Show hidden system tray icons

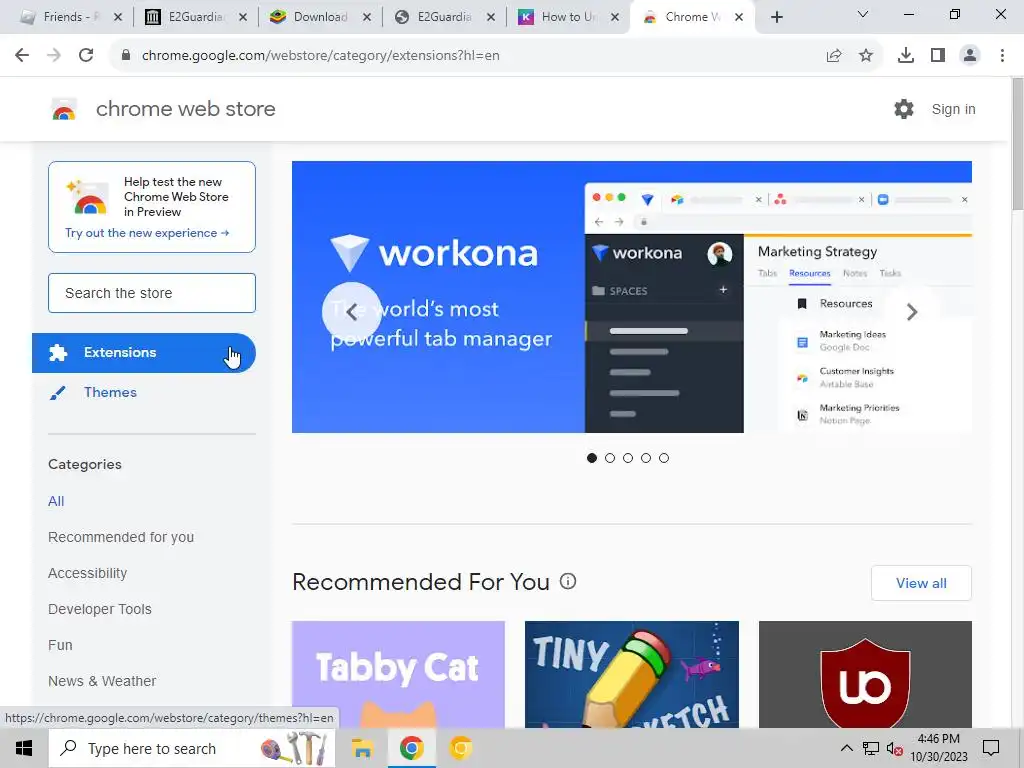click(x=846, y=748)
